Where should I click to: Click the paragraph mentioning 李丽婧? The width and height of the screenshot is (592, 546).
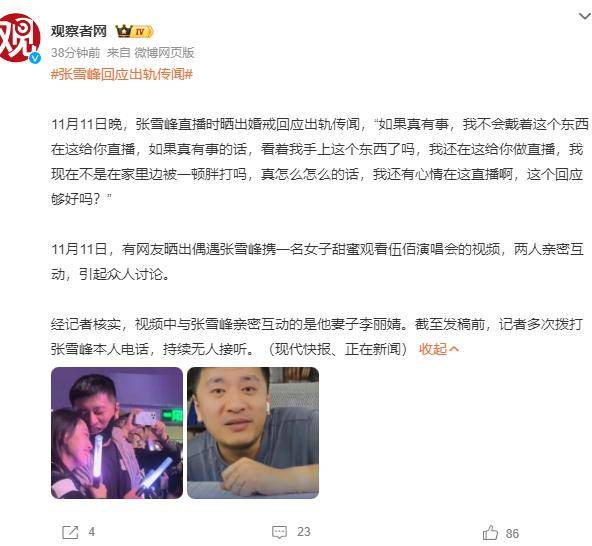coord(317,337)
